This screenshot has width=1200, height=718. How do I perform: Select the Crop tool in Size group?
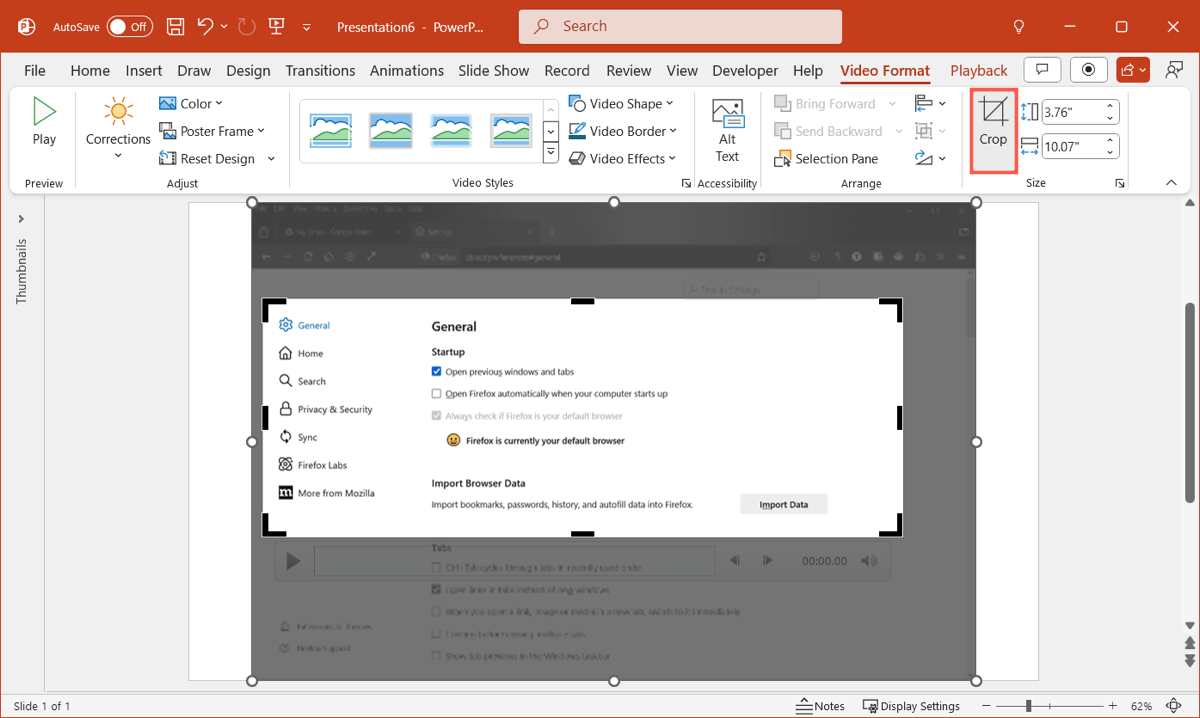pyautogui.click(x=993, y=131)
